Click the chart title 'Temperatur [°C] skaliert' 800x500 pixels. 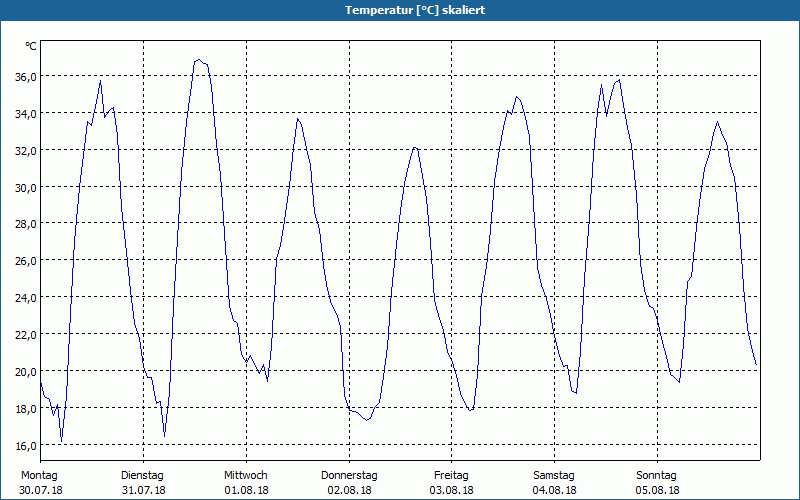[415, 10]
